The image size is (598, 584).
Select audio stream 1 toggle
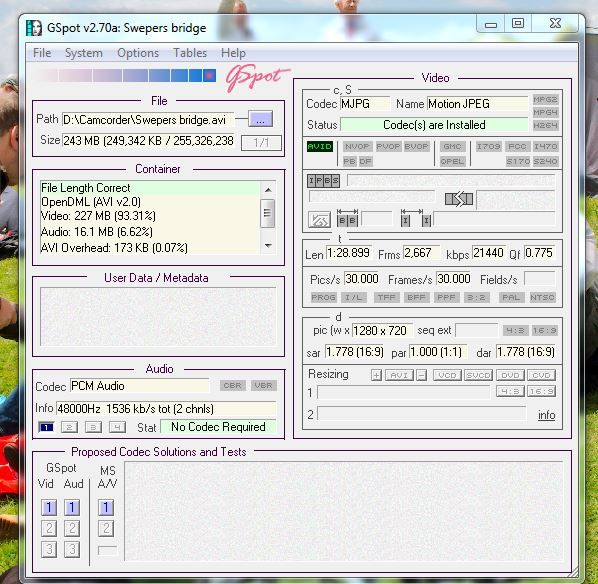click(x=46, y=427)
